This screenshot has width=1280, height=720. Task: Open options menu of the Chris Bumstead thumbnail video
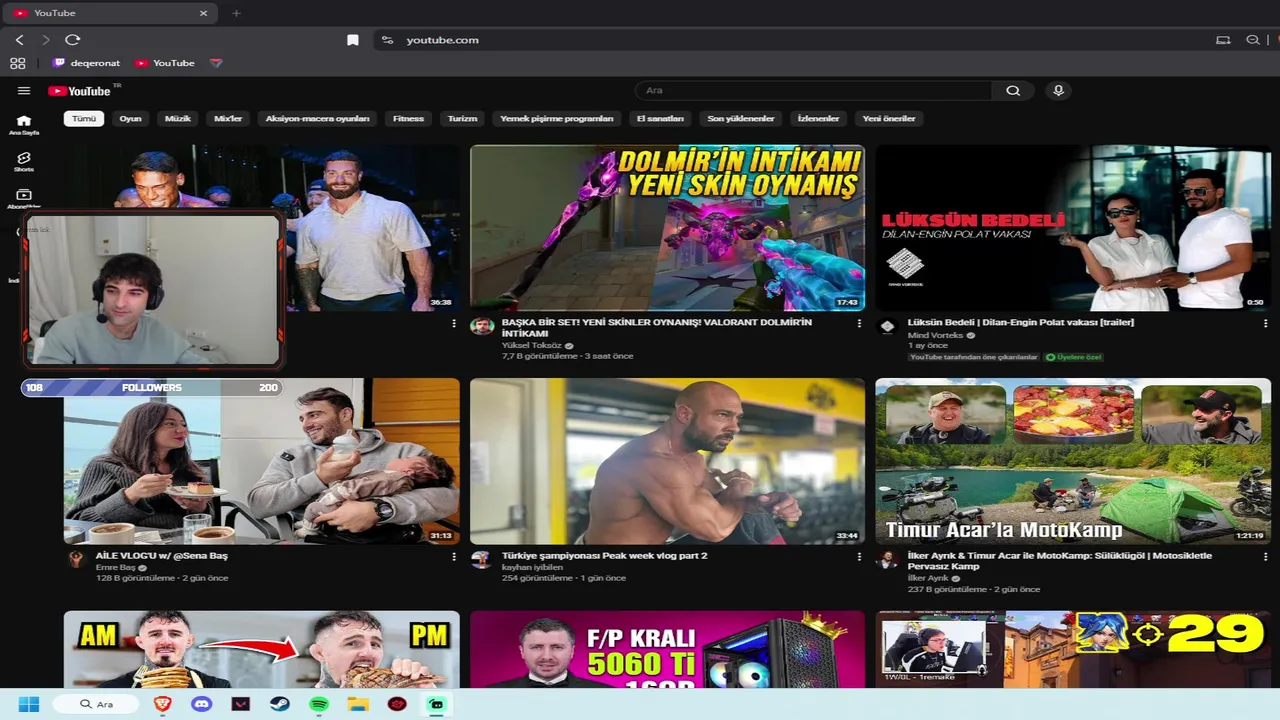(x=454, y=324)
